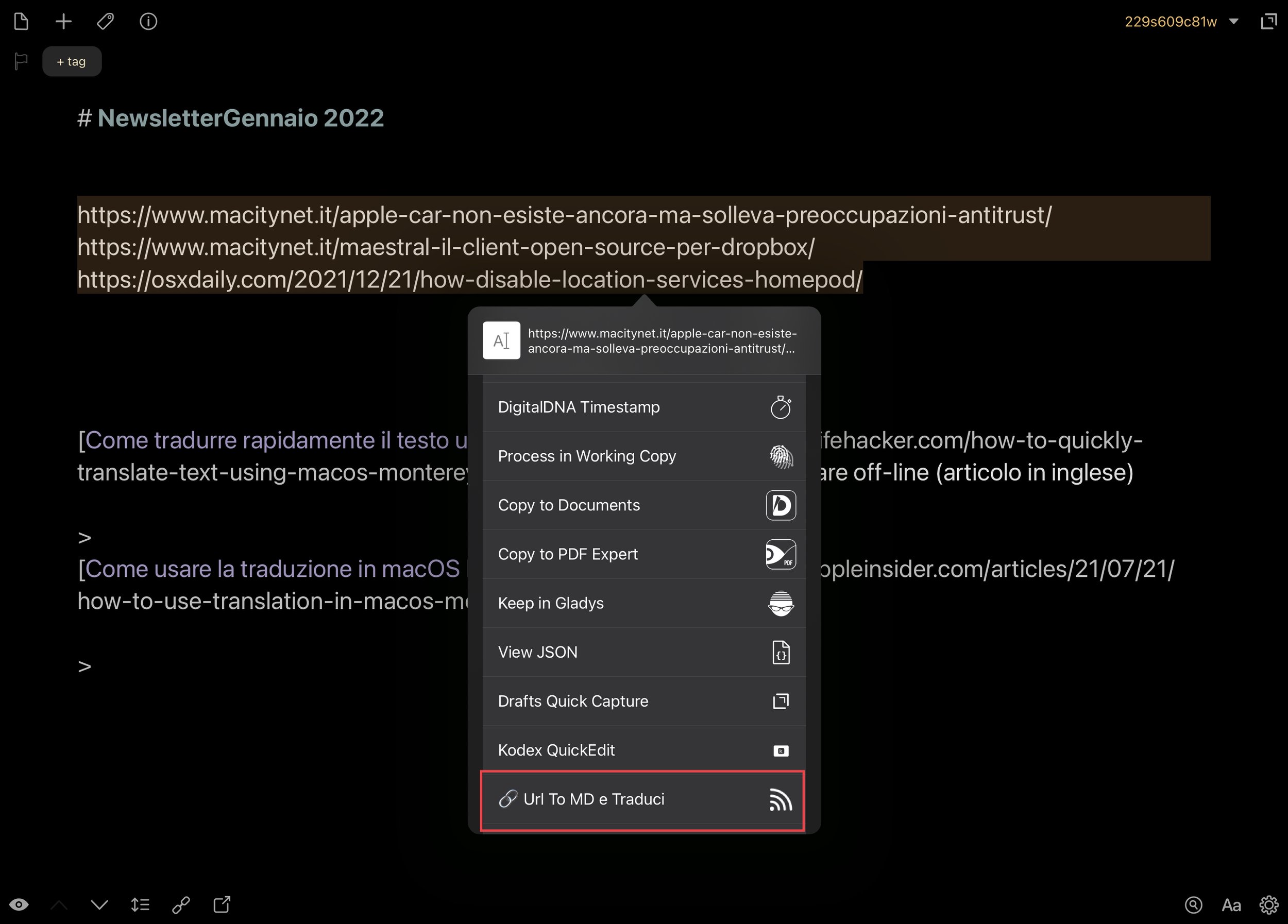The width and height of the screenshot is (1288, 924).
Task: Click the 'Come usare la traduzione in macOS' link
Action: coord(273,569)
